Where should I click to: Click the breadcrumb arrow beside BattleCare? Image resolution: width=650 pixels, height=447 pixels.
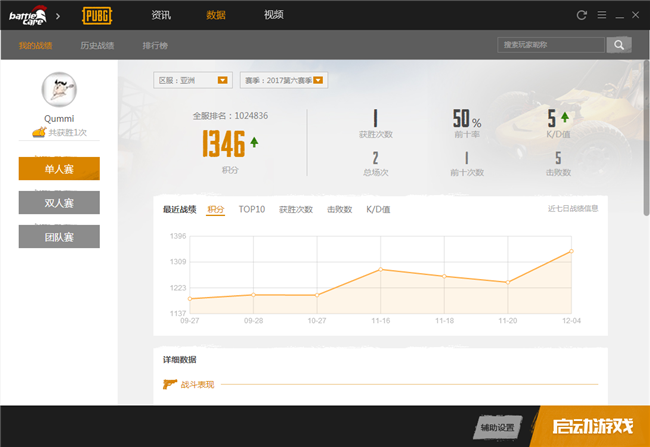tap(58, 16)
